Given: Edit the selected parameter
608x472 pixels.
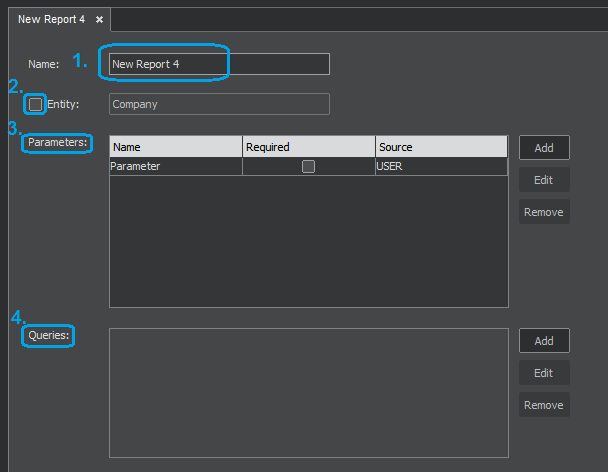Looking at the screenshot, I should coord(544,180).
